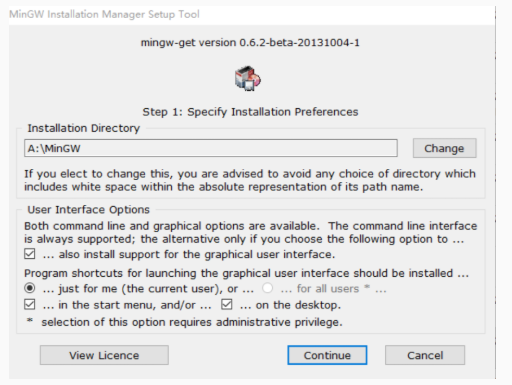Toggle the start menu shortcut checkbox
The image size is (512, 385).
(30, 305)
